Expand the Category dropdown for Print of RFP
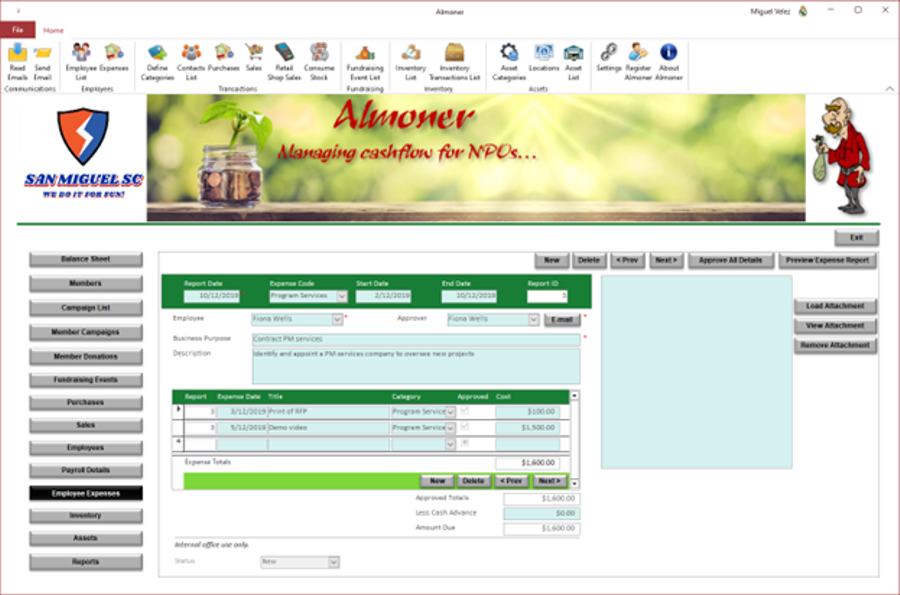The image size is (900, 595). tap(451, 412)
